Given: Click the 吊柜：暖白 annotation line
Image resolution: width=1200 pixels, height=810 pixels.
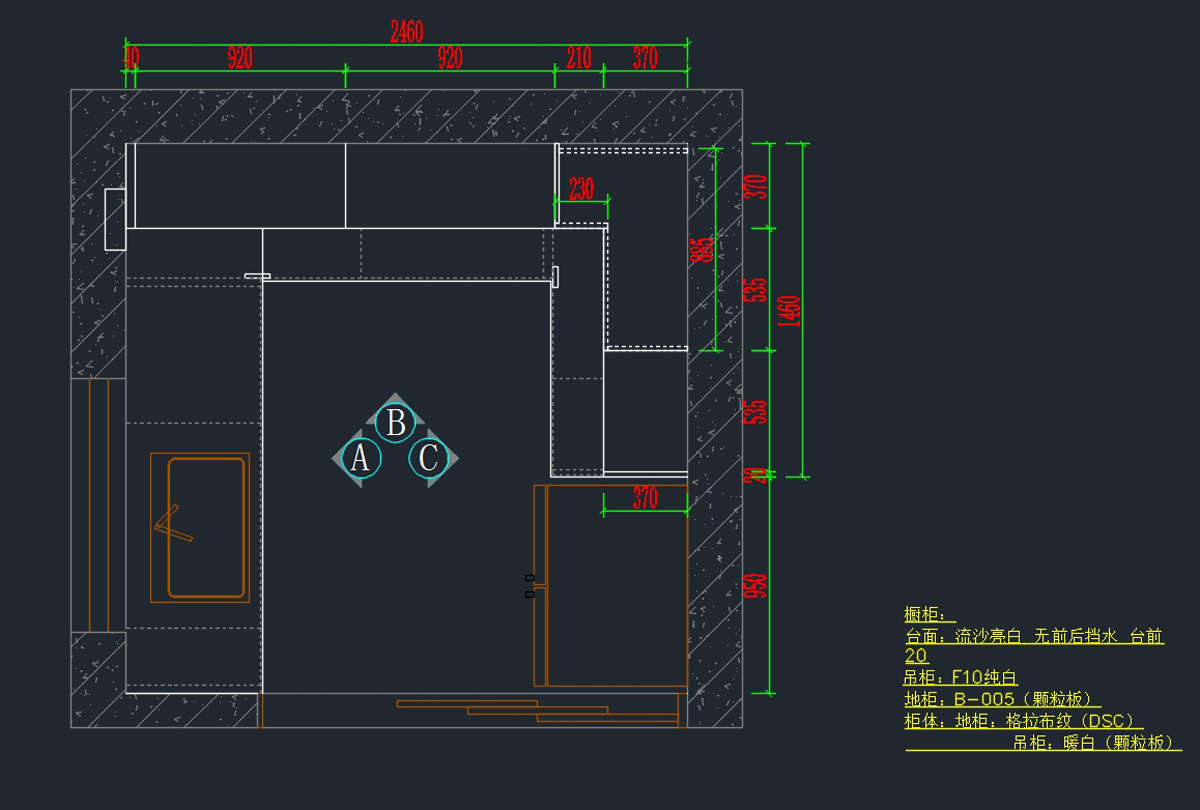Looking at the screenshot, I should pyautogui.click(x=1096, y=742).
